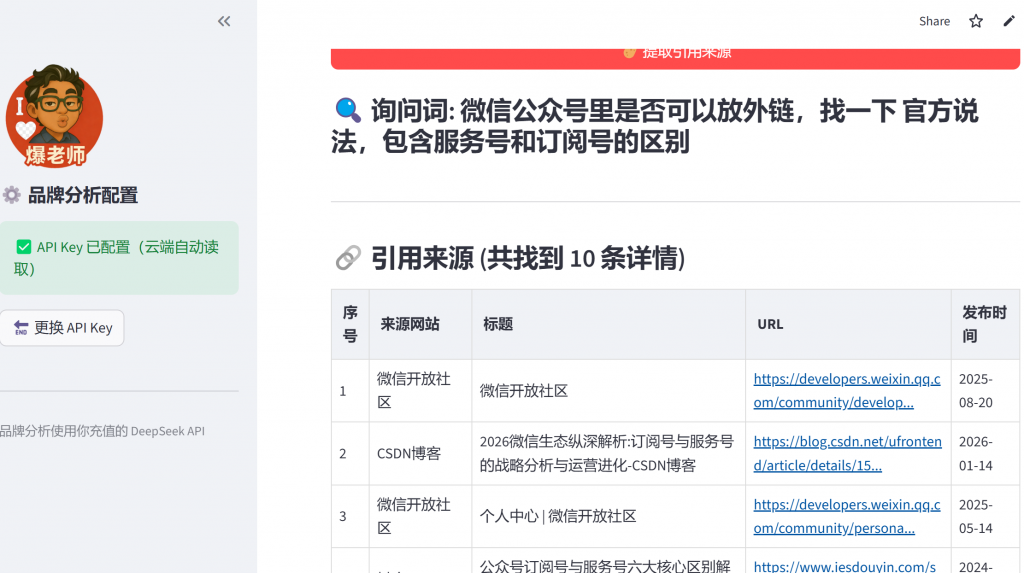1024x573 pixels.
Task: Open editor with the pencil icon
Action: pyautogui.click(x=1009, y=22)
